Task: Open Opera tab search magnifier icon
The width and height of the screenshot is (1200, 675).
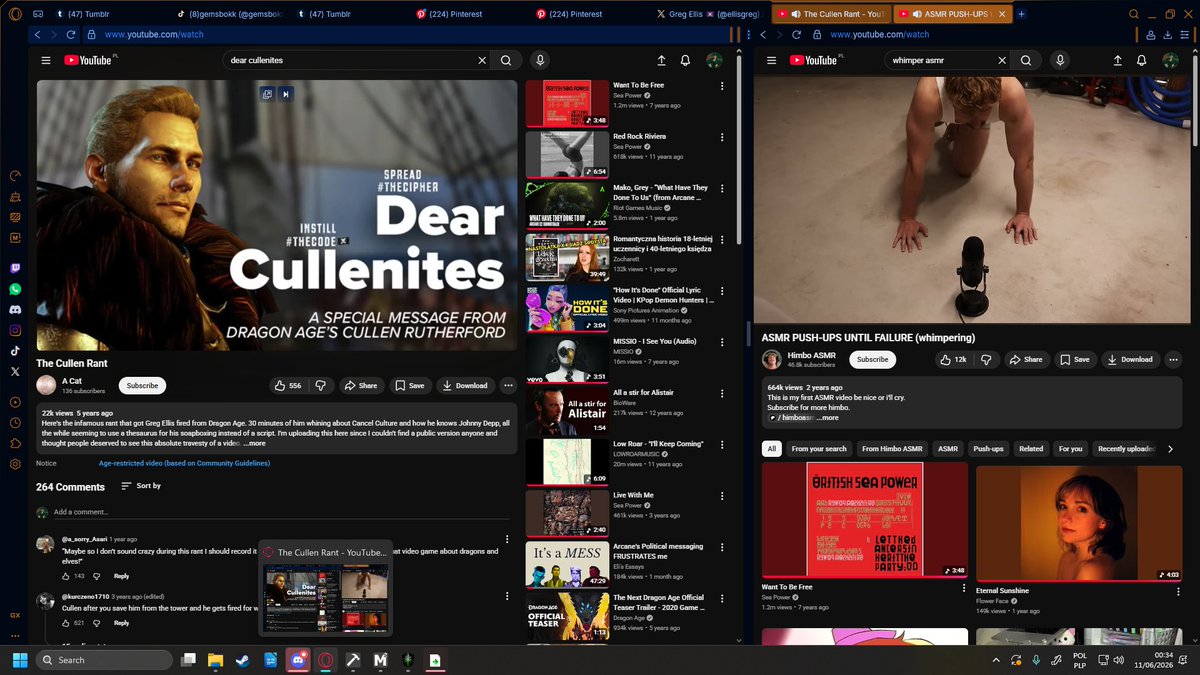Action: pyautogui.click(x=1134, y=14)
